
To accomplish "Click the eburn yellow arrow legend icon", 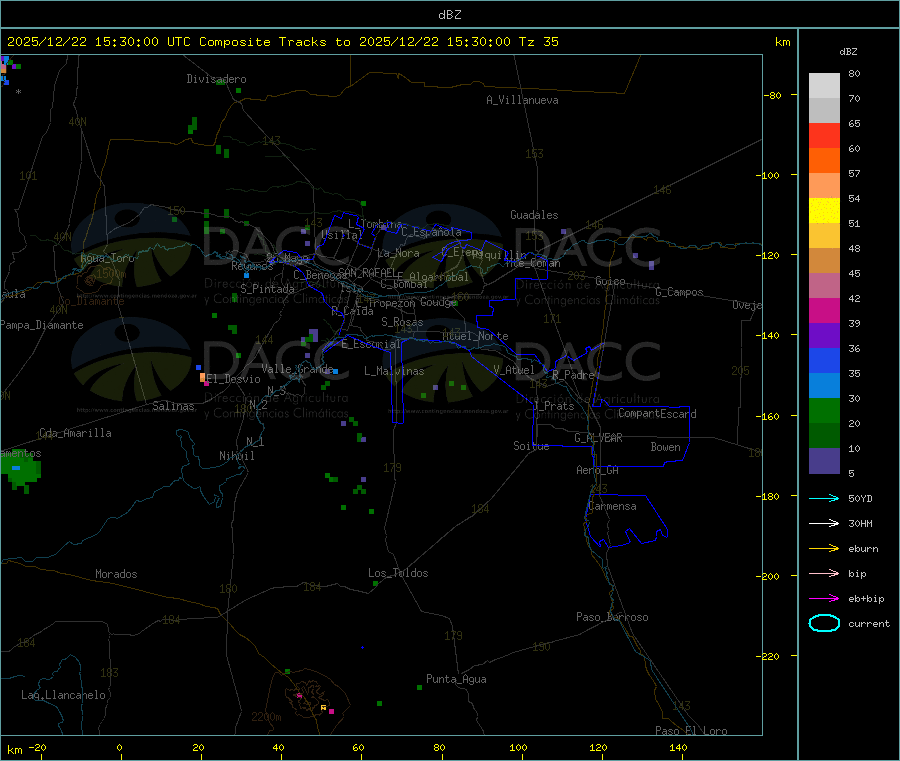I will click(824, 548).
